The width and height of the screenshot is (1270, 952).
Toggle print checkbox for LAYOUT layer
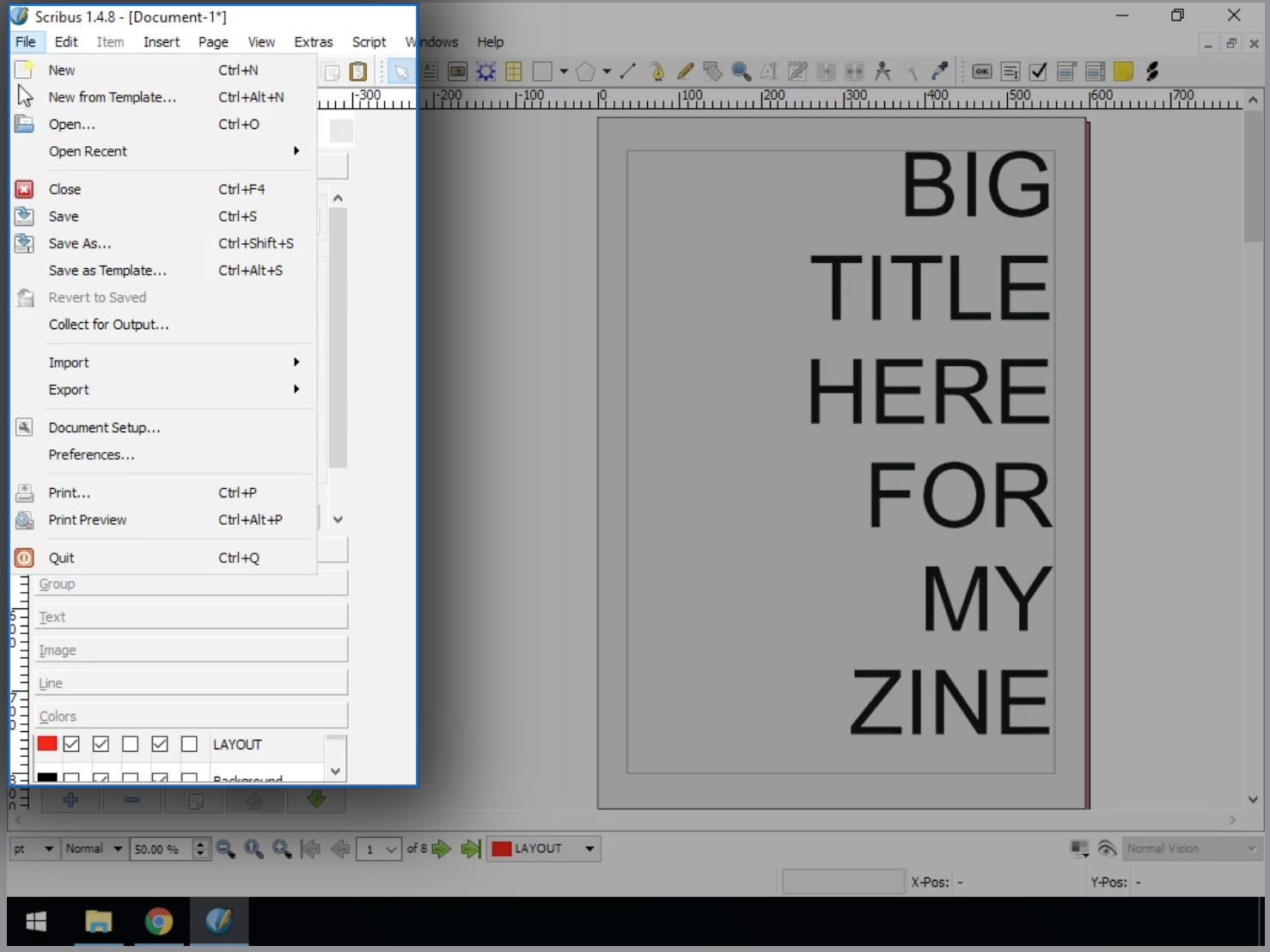point(101,744)
